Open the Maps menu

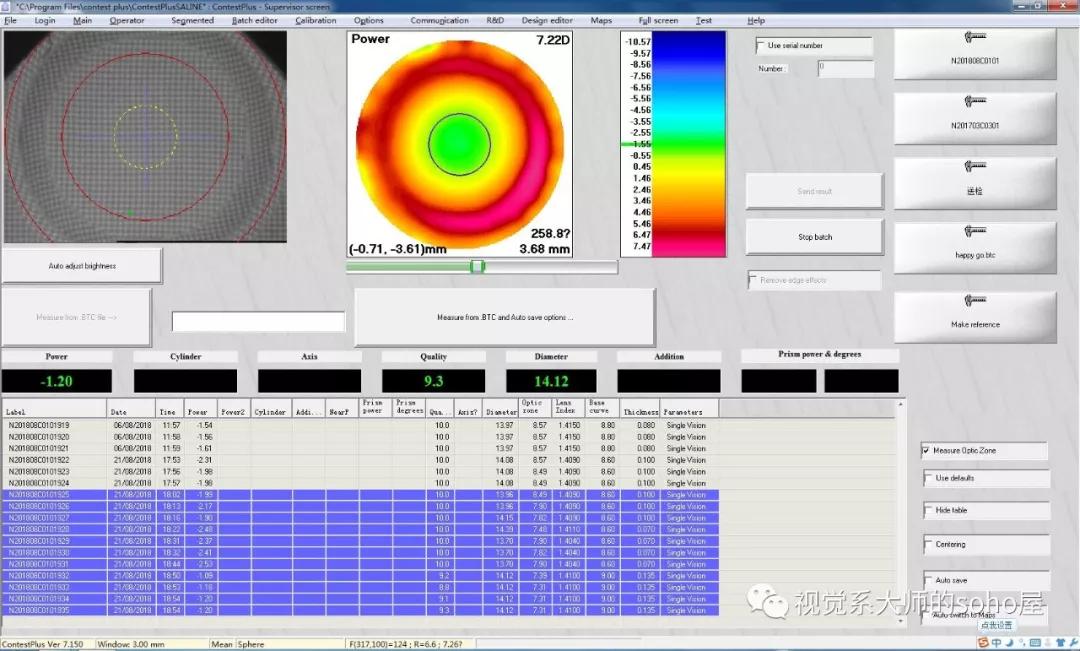point(601,20)
